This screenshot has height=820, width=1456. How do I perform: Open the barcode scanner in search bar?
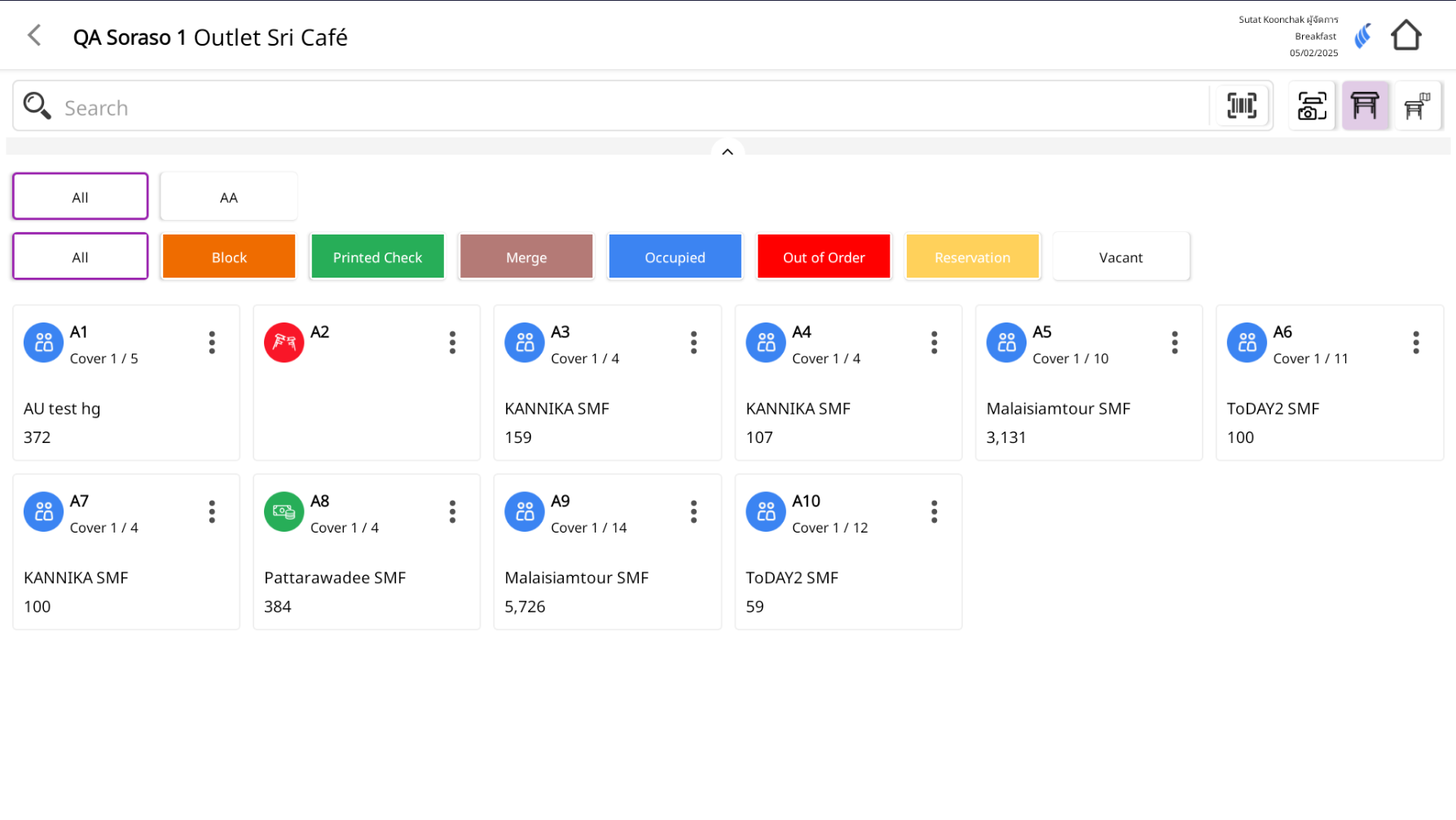point(1241,106)
